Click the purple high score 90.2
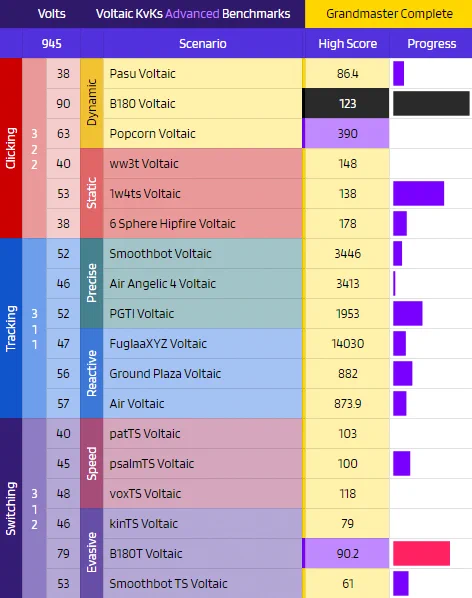Image resolution: width=472 pixels, height=598 pixels. (x=347, y=554)
